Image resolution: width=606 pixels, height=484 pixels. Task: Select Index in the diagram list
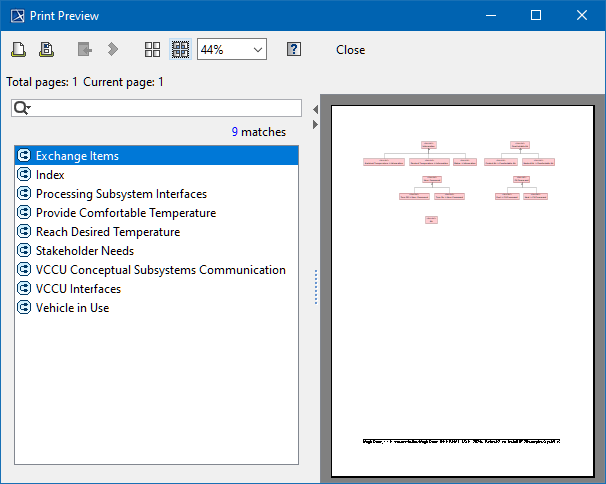(50, 175)
